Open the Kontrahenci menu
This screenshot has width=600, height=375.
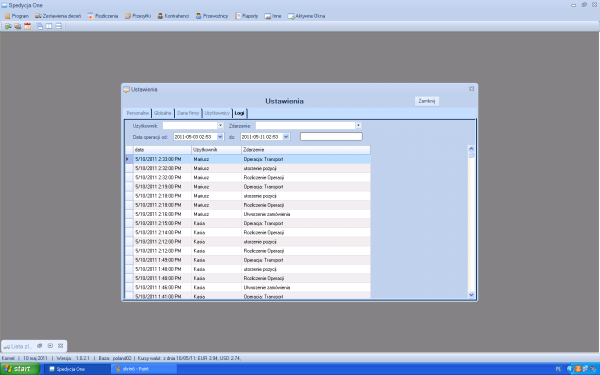173,16
